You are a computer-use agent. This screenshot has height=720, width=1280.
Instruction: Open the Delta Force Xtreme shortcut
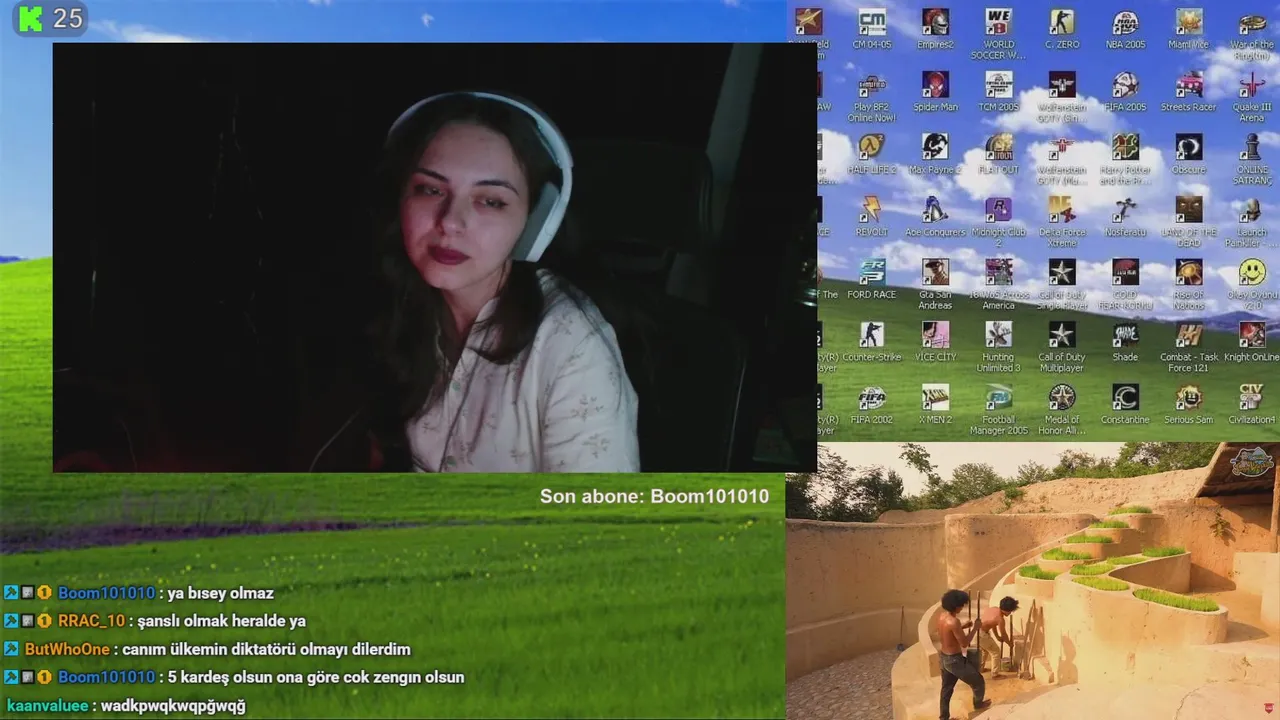pos(1062,222)
